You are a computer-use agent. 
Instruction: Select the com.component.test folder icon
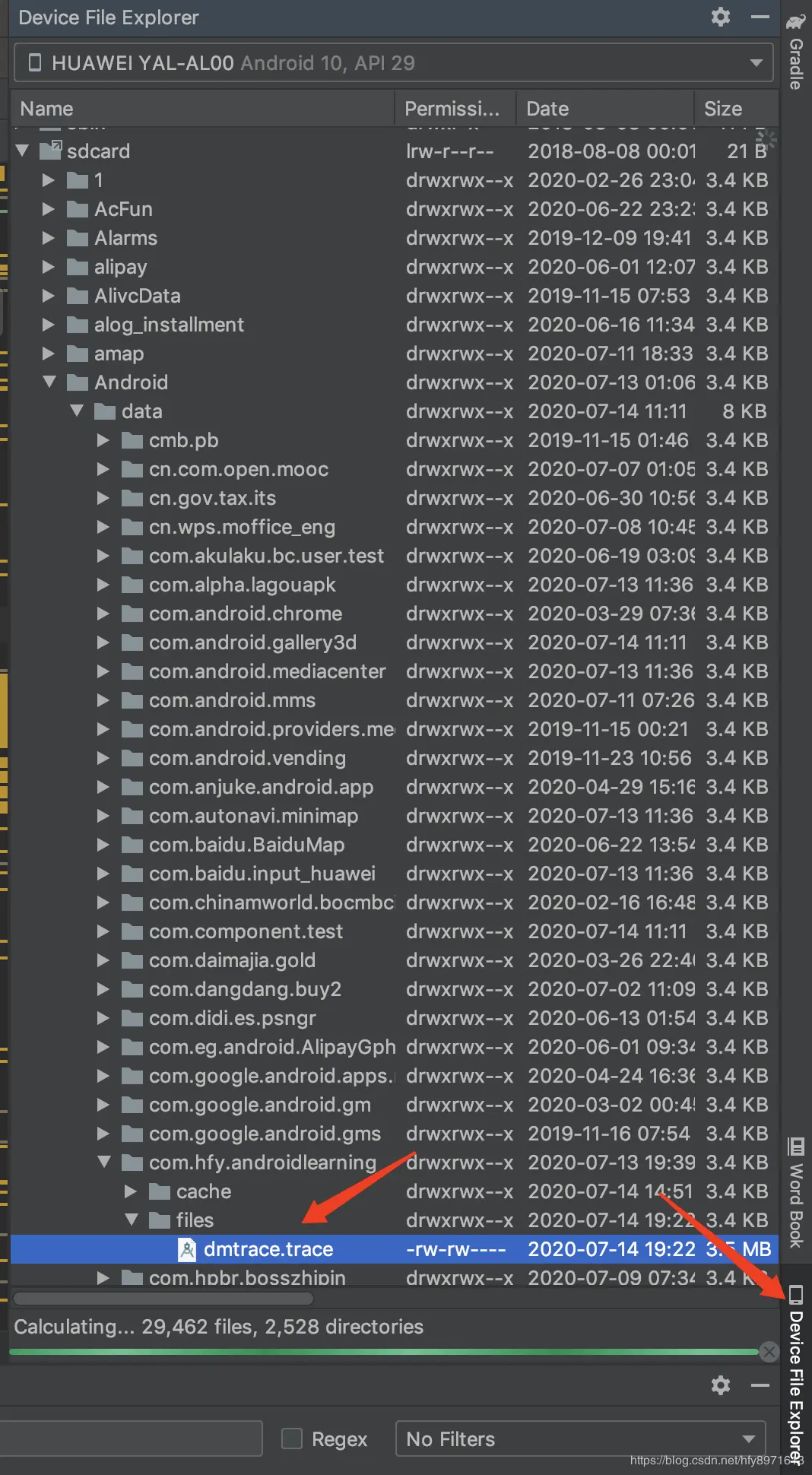pos(132,931)
